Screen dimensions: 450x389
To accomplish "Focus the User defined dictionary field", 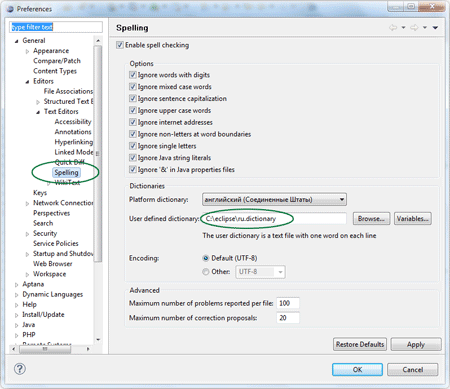I will tap(275, 219).
